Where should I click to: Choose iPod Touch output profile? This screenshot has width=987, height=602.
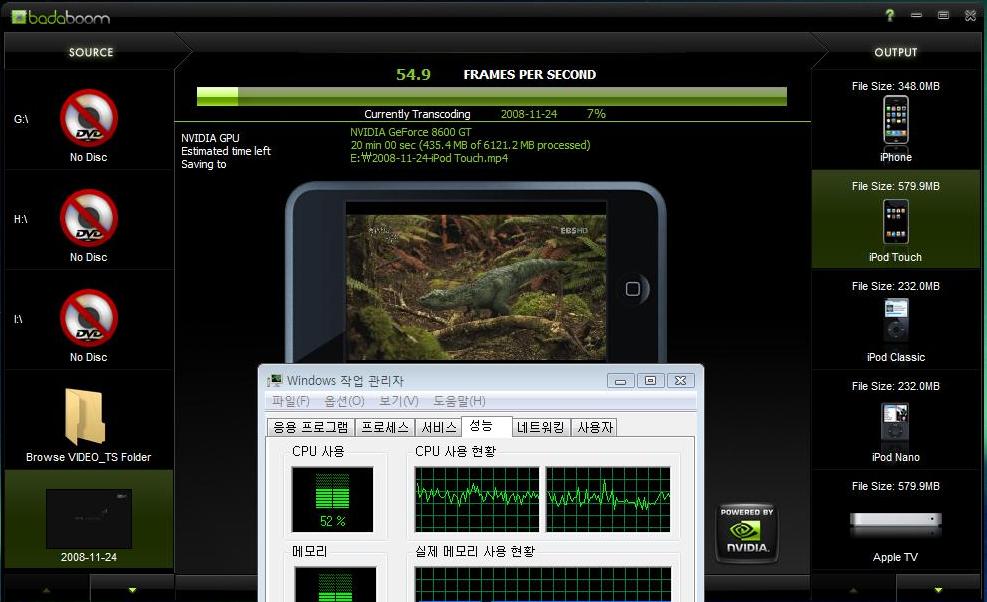tap(895, 221)
